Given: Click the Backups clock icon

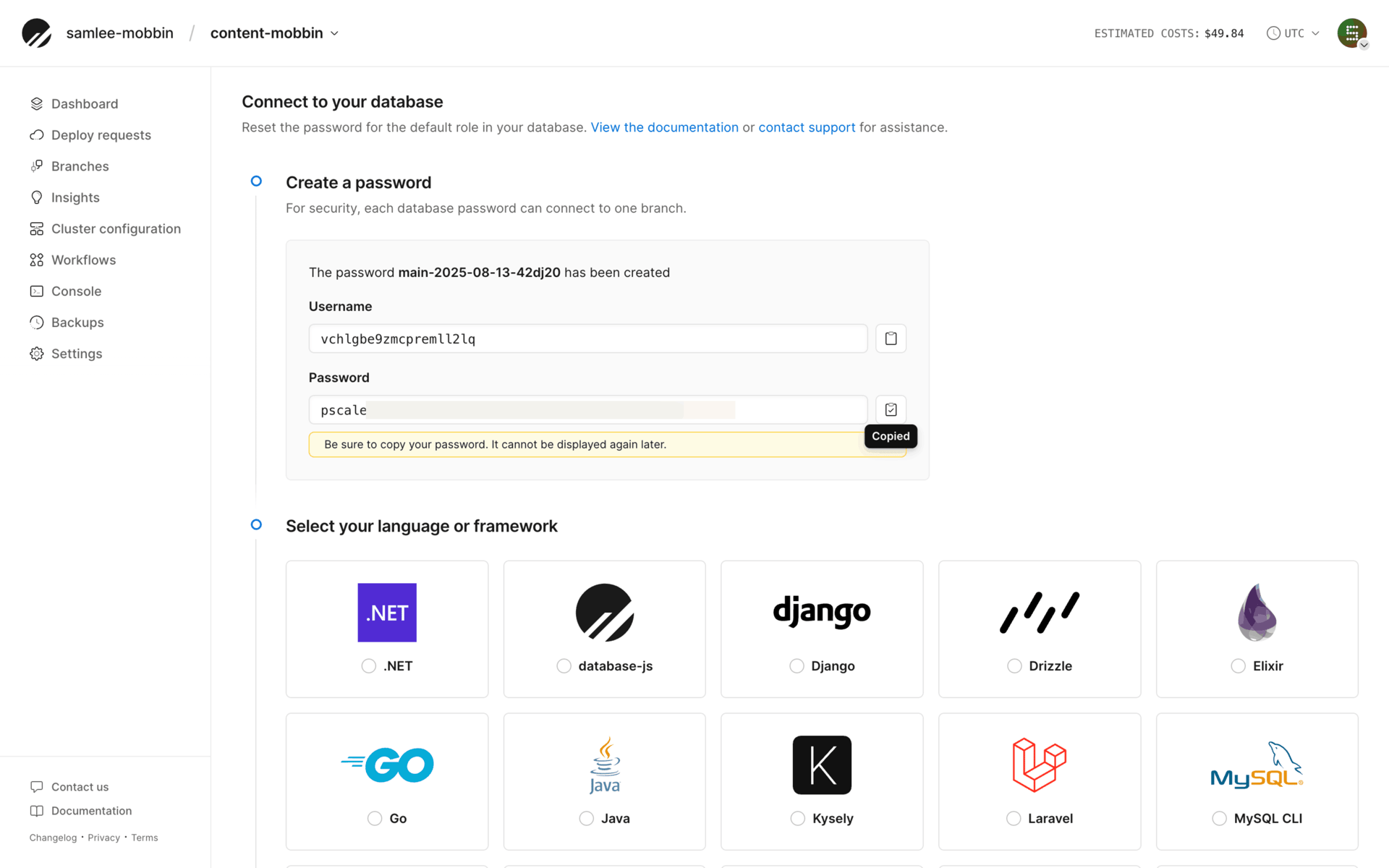Looking at the screenshot, I should [x=37, y=322].
